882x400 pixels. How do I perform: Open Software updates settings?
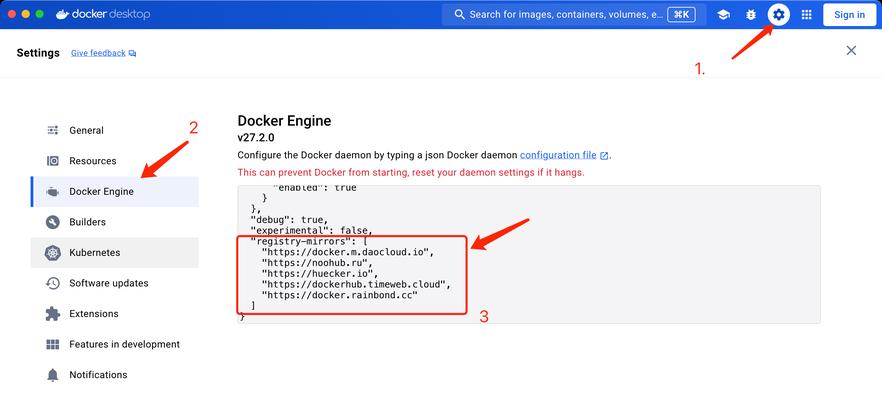click(115, 283)
